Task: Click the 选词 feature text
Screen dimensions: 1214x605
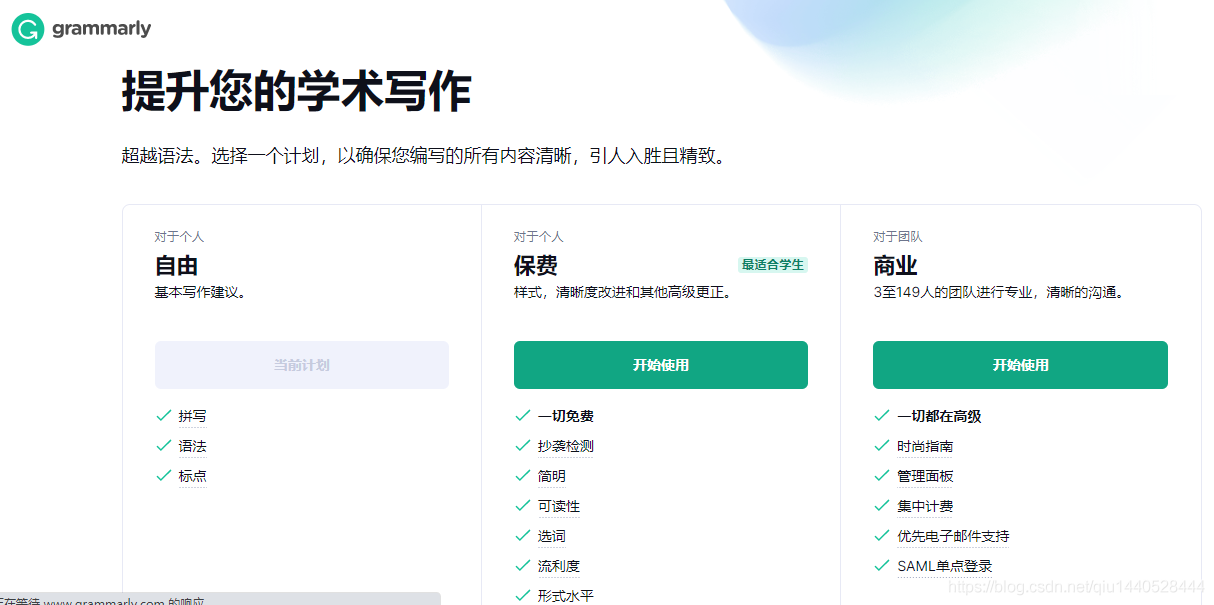Action: (552, 536)
